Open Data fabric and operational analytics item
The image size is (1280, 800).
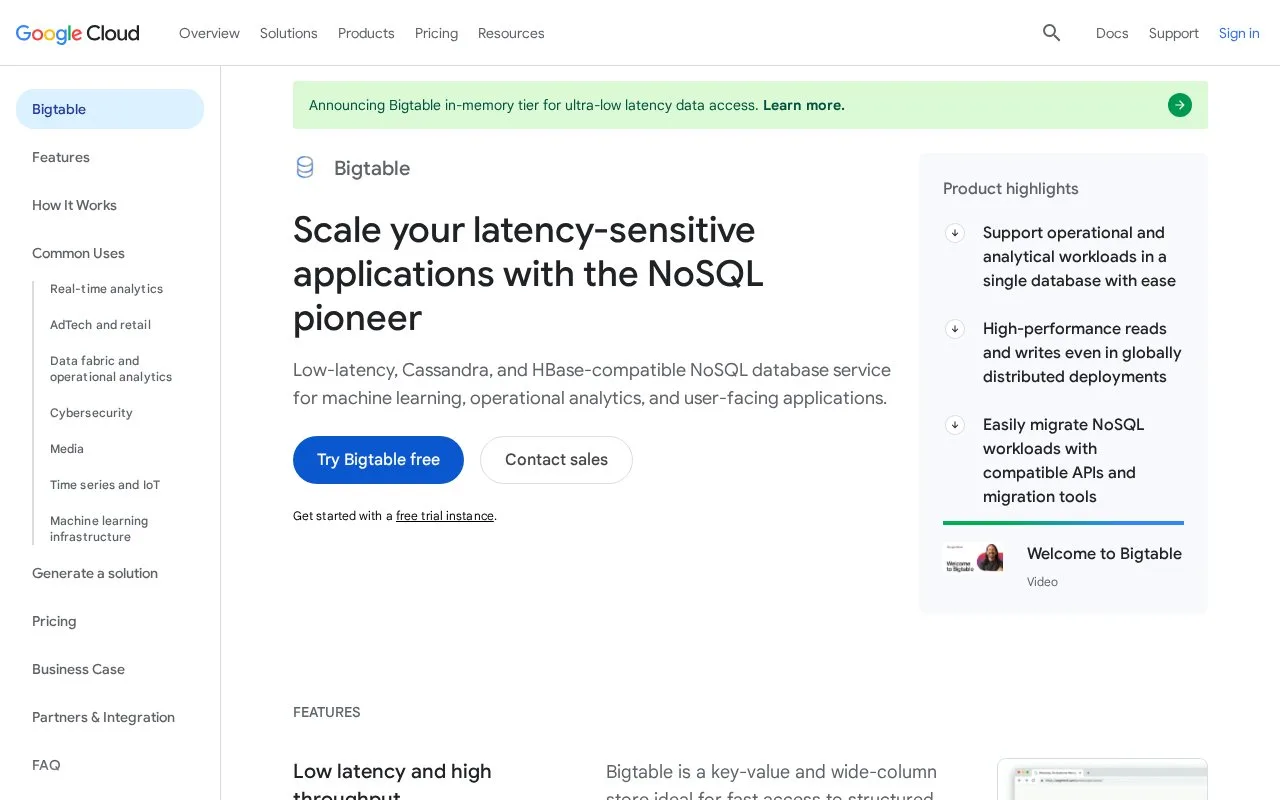tap(111, 369)
